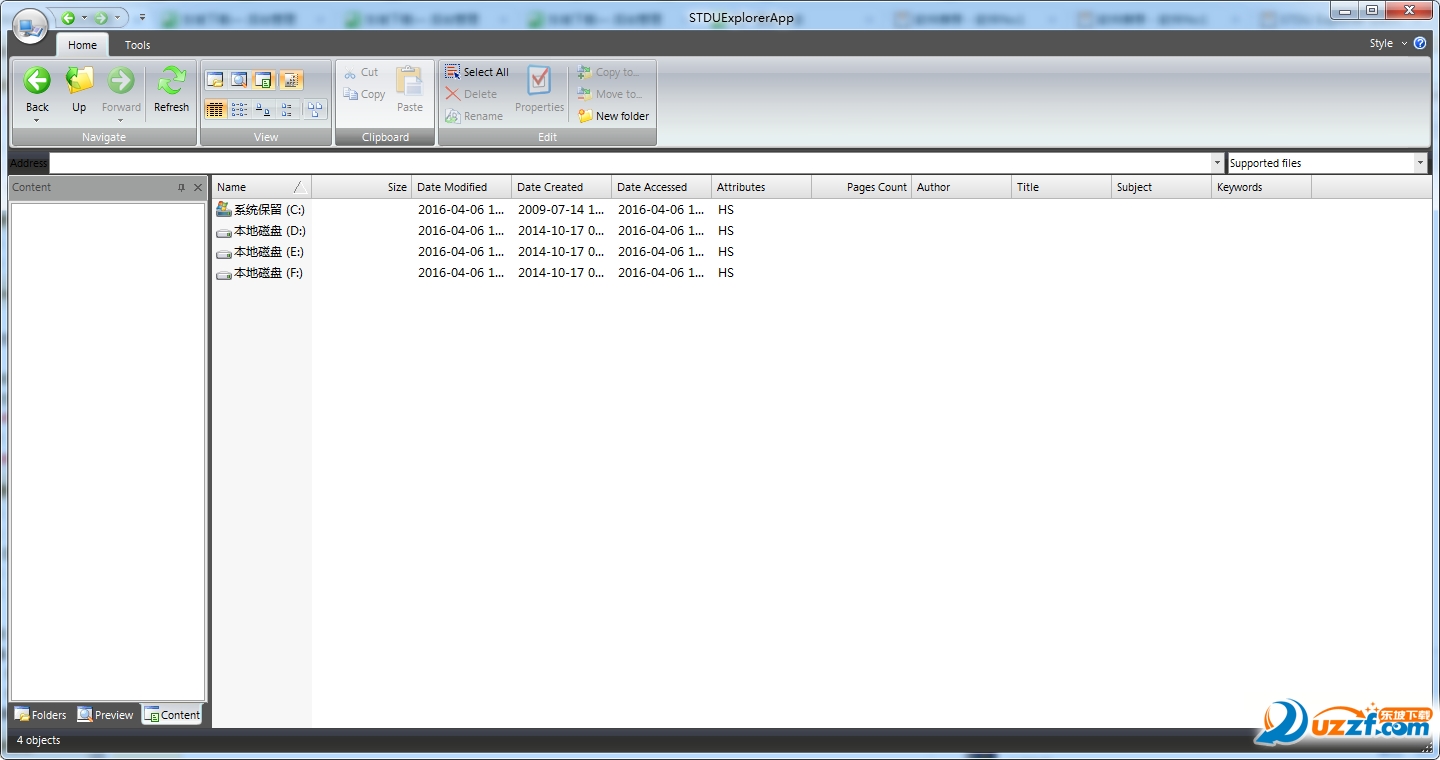Screen dimensions: 1440x760
Task: Open the Content panel tab
Action: click(172, 715)
